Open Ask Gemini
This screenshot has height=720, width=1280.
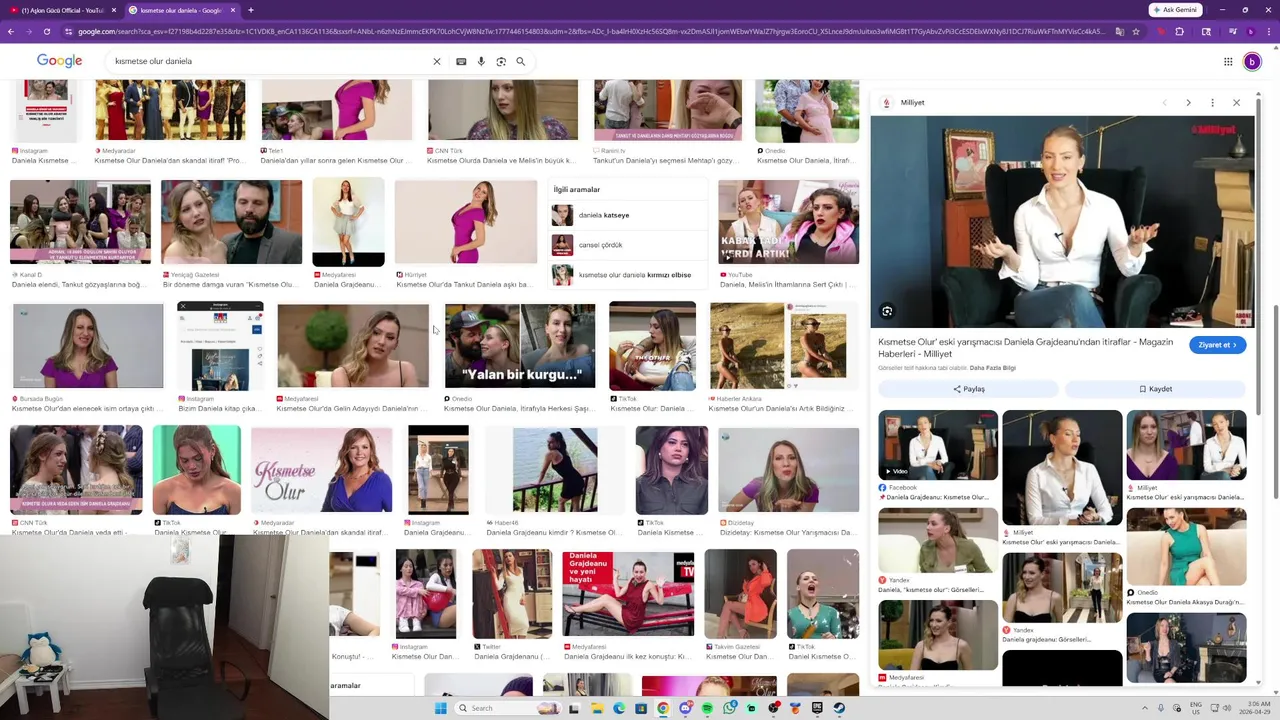tap(1175, 10)
